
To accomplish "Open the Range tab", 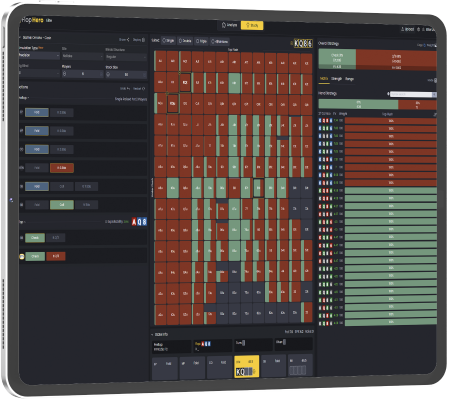I will tap(349, 79).
